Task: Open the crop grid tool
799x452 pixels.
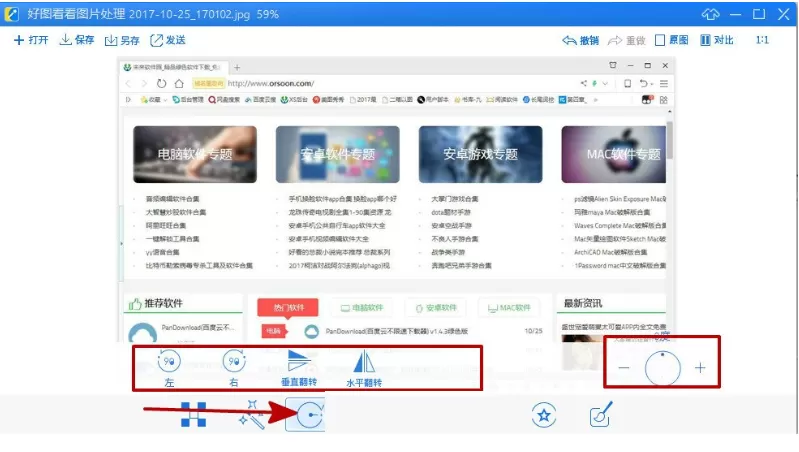Action: click(x=194, y=414)
